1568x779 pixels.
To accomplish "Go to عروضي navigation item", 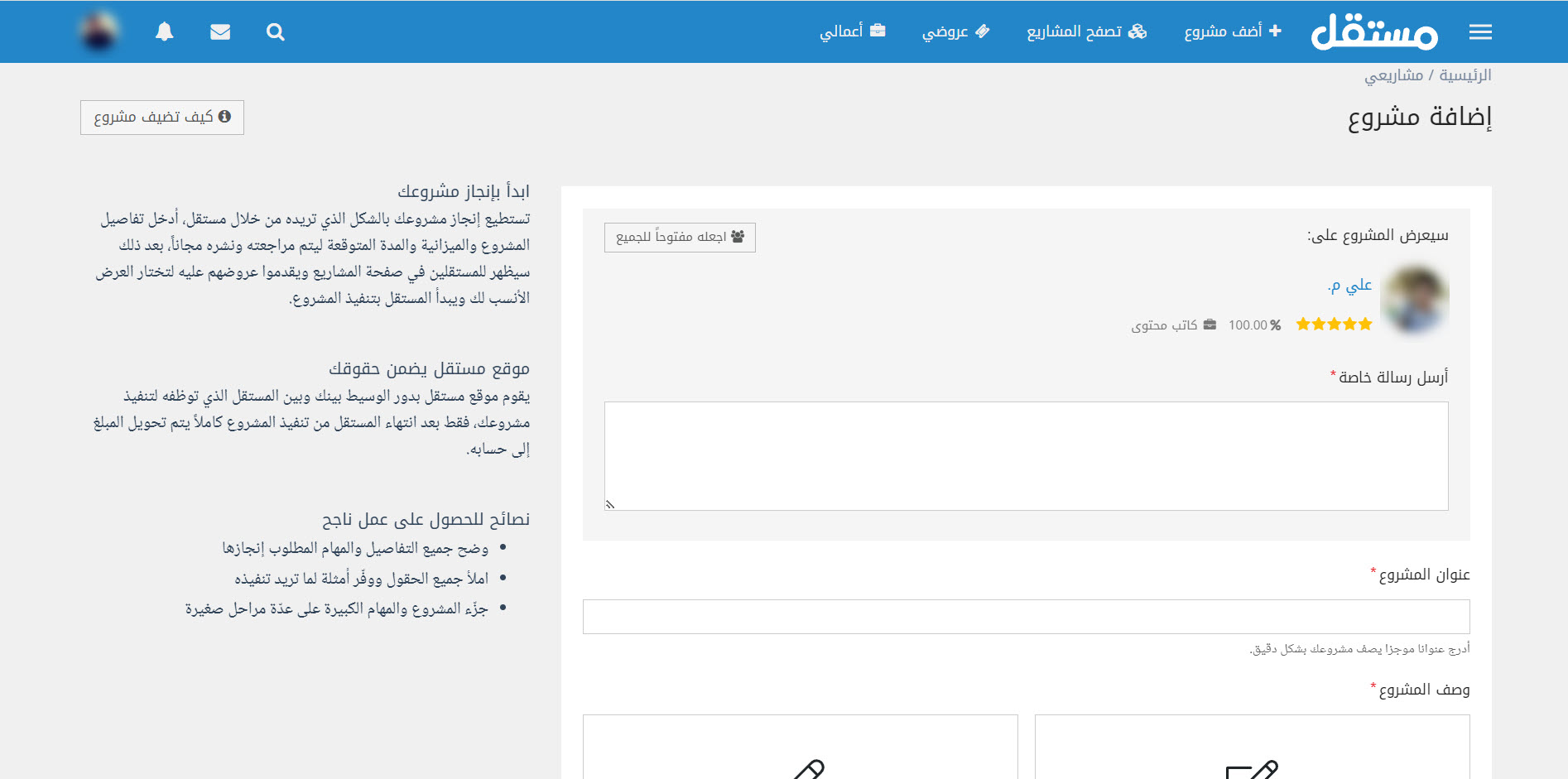I will [x=956, y=31].
